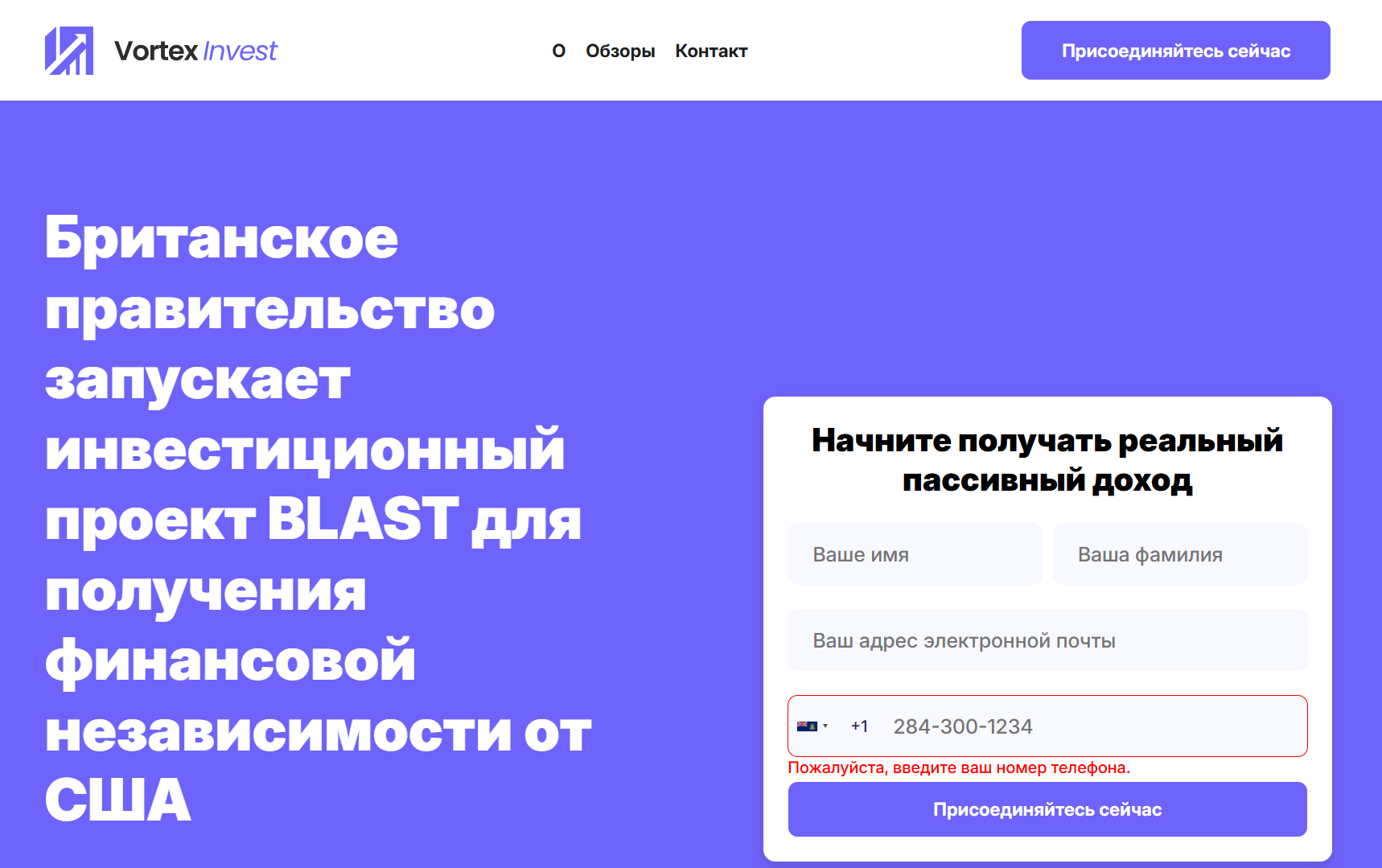Click the form headline about passive income
This screenshot has height=868, width=1382.
click(x=1047, y=461)
